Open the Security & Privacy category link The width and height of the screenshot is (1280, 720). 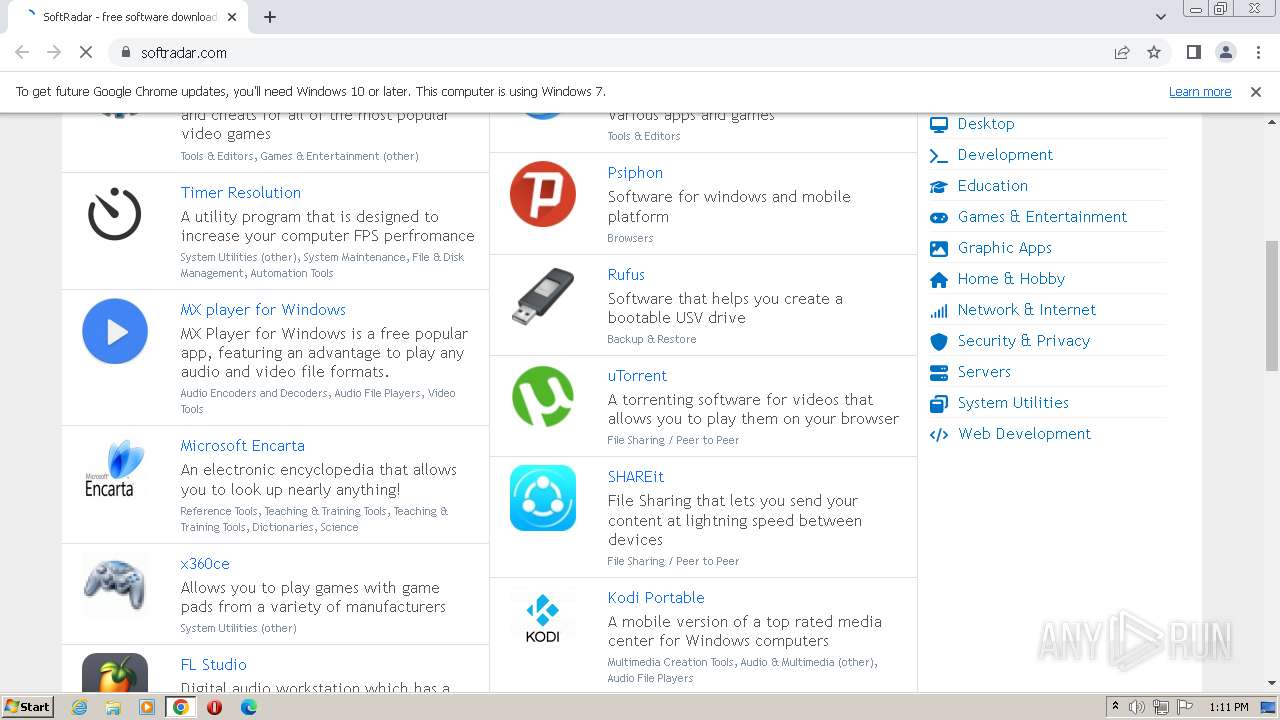(x=1024, y=341)
